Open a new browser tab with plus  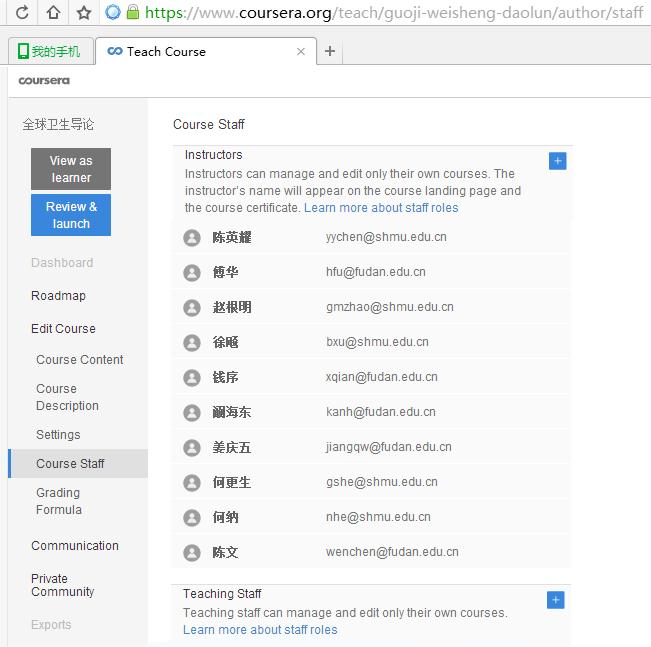(x=330, y=51)
